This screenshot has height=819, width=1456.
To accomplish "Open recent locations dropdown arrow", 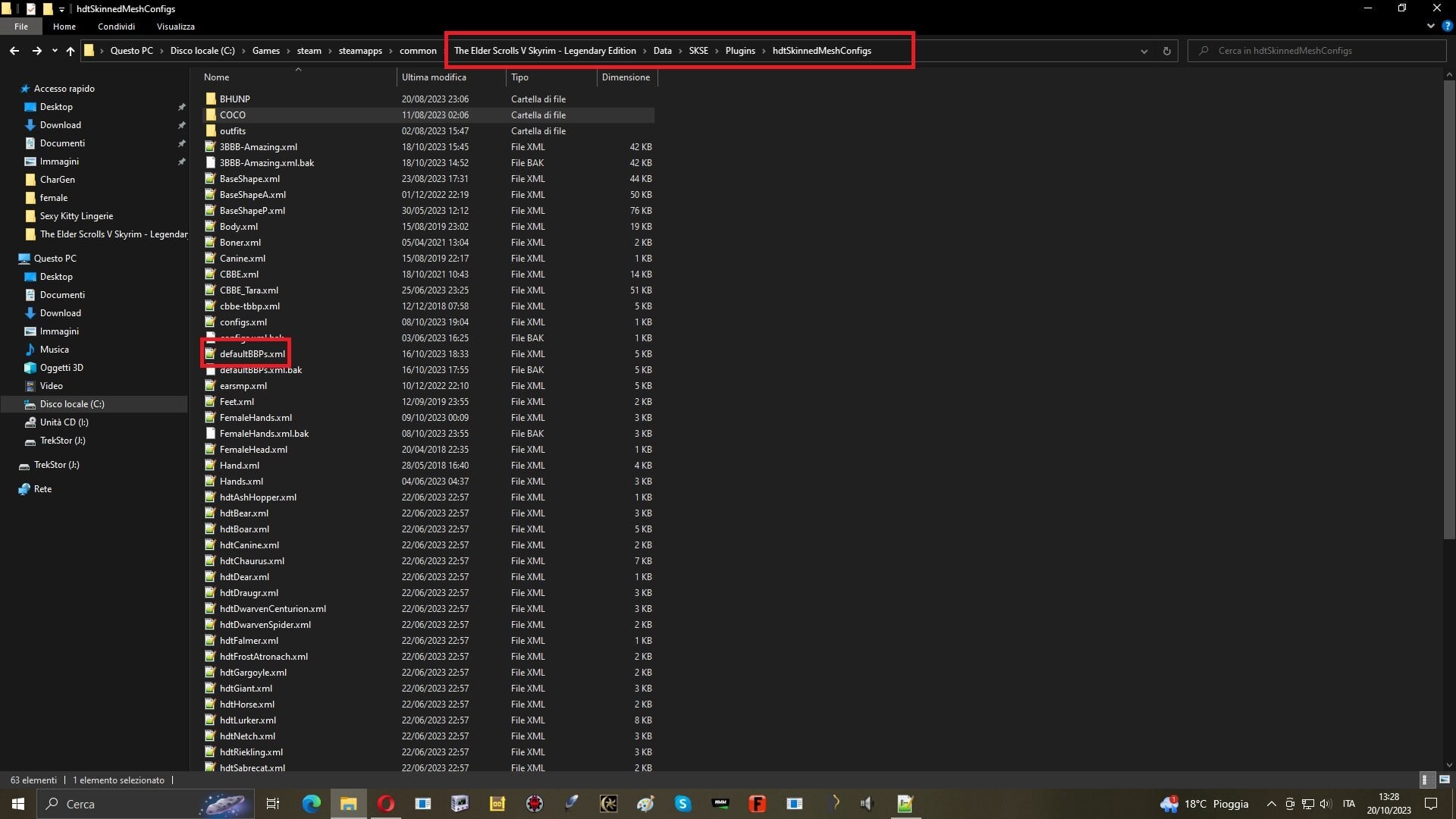I will tap(55, 51).
